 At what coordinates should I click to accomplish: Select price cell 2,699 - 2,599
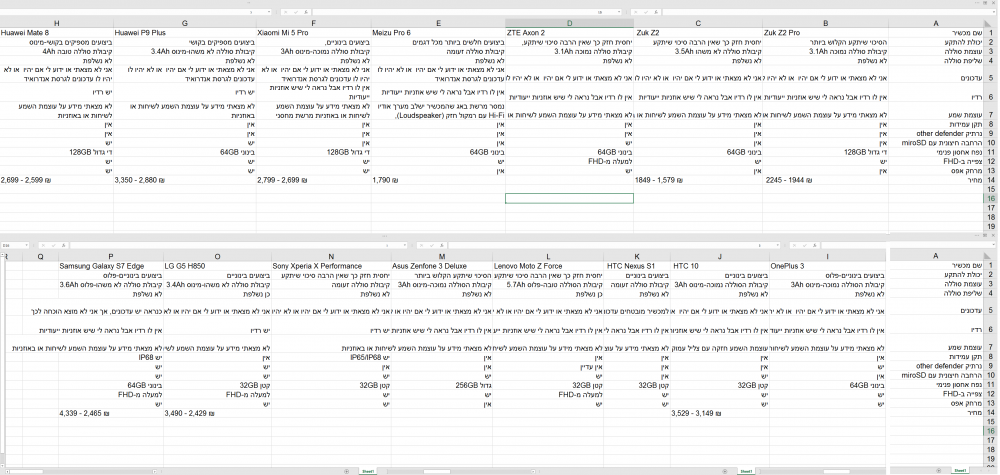point(57,180)
